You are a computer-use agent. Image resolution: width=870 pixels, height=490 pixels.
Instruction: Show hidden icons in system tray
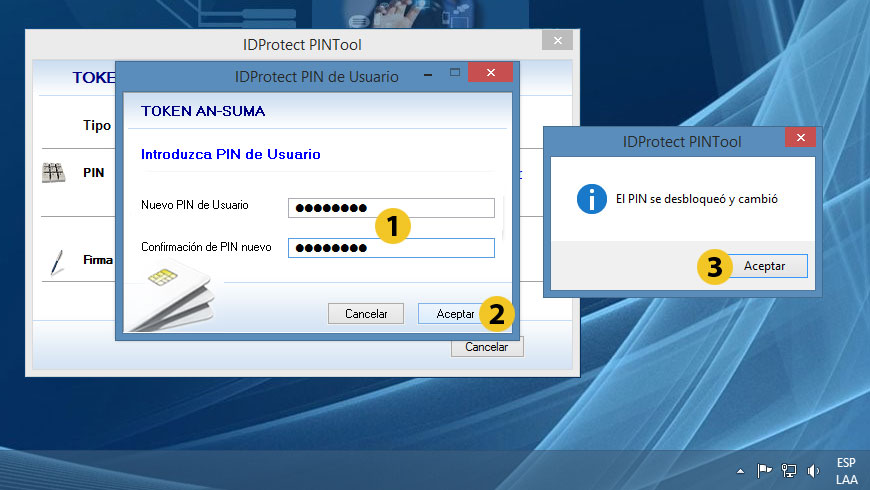click(x=740, y=471)
